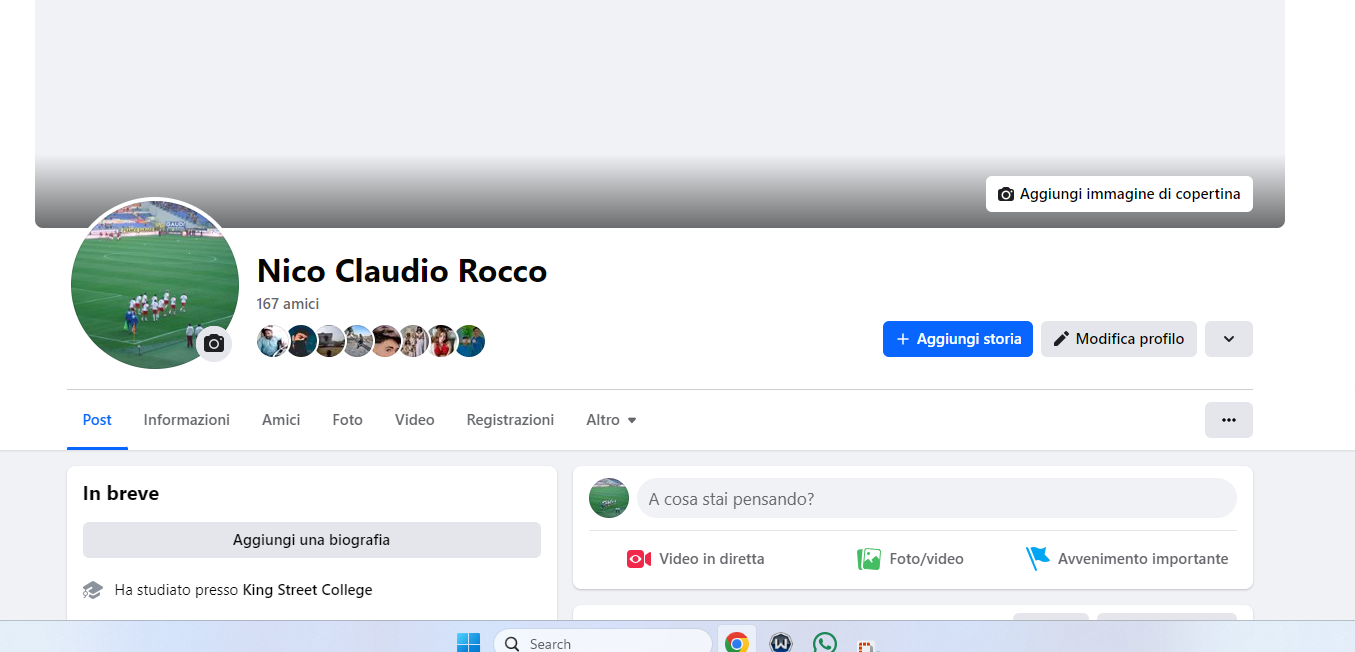Viewport: 1355px width, 652px height.
Task: Click the Windows Start button in taskbar
Action: [468, 643]
